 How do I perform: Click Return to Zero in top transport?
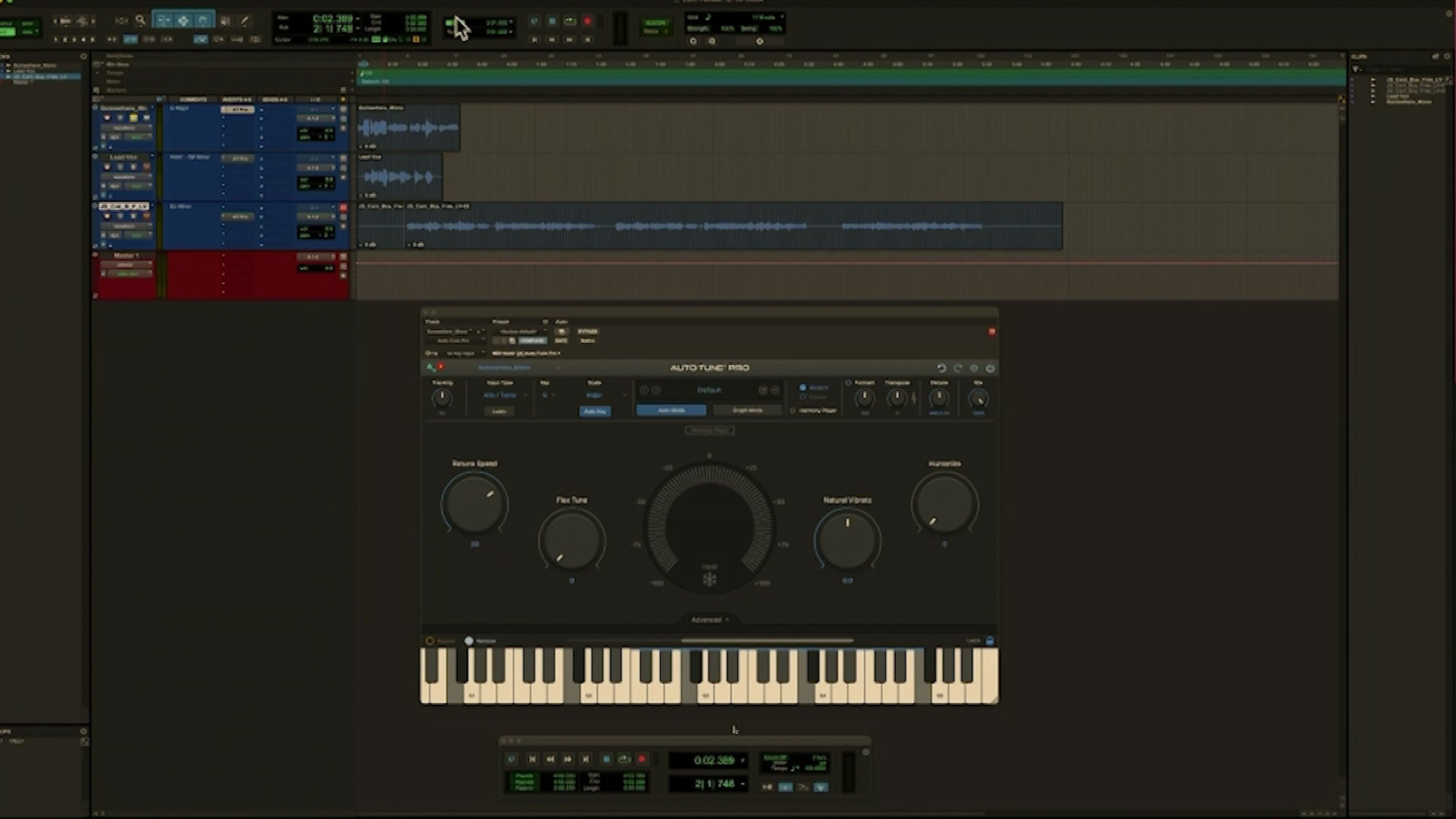(534, 39)
